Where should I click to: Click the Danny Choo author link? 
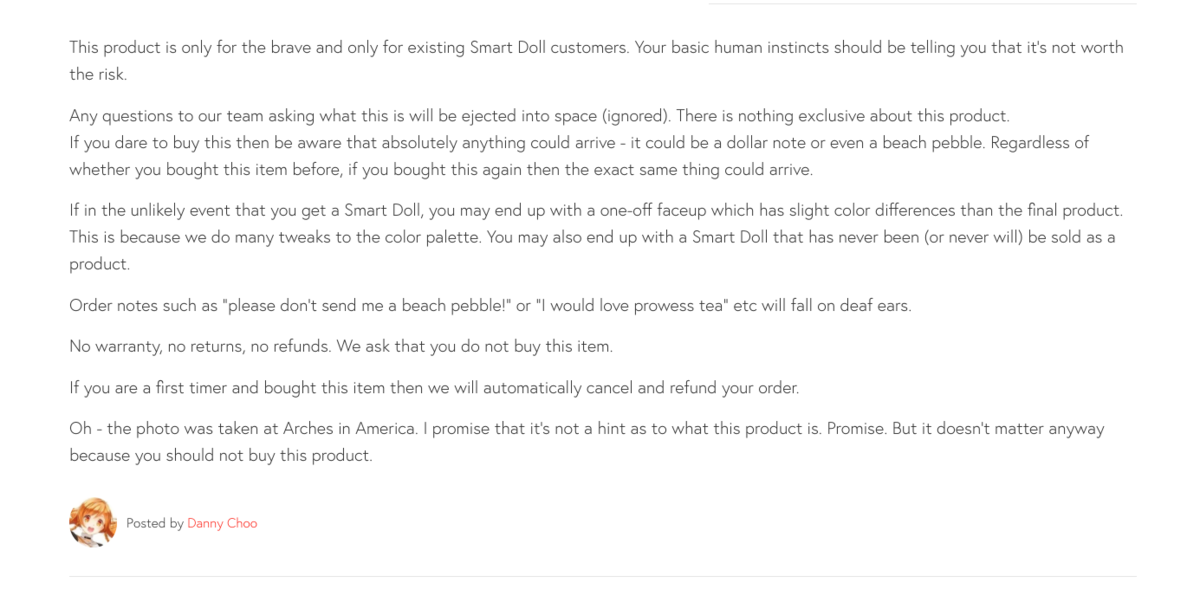(x=222, y=523)
